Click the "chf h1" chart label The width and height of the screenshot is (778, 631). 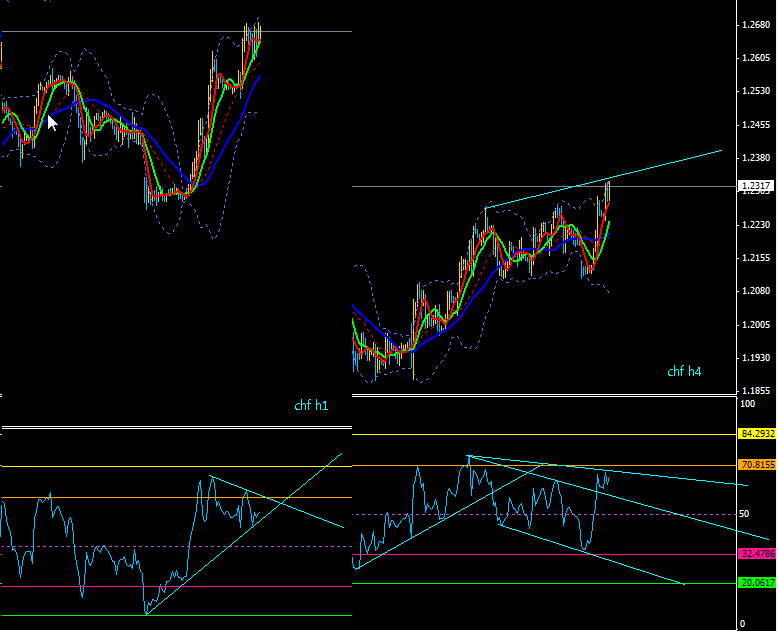[x=311, y=406]
